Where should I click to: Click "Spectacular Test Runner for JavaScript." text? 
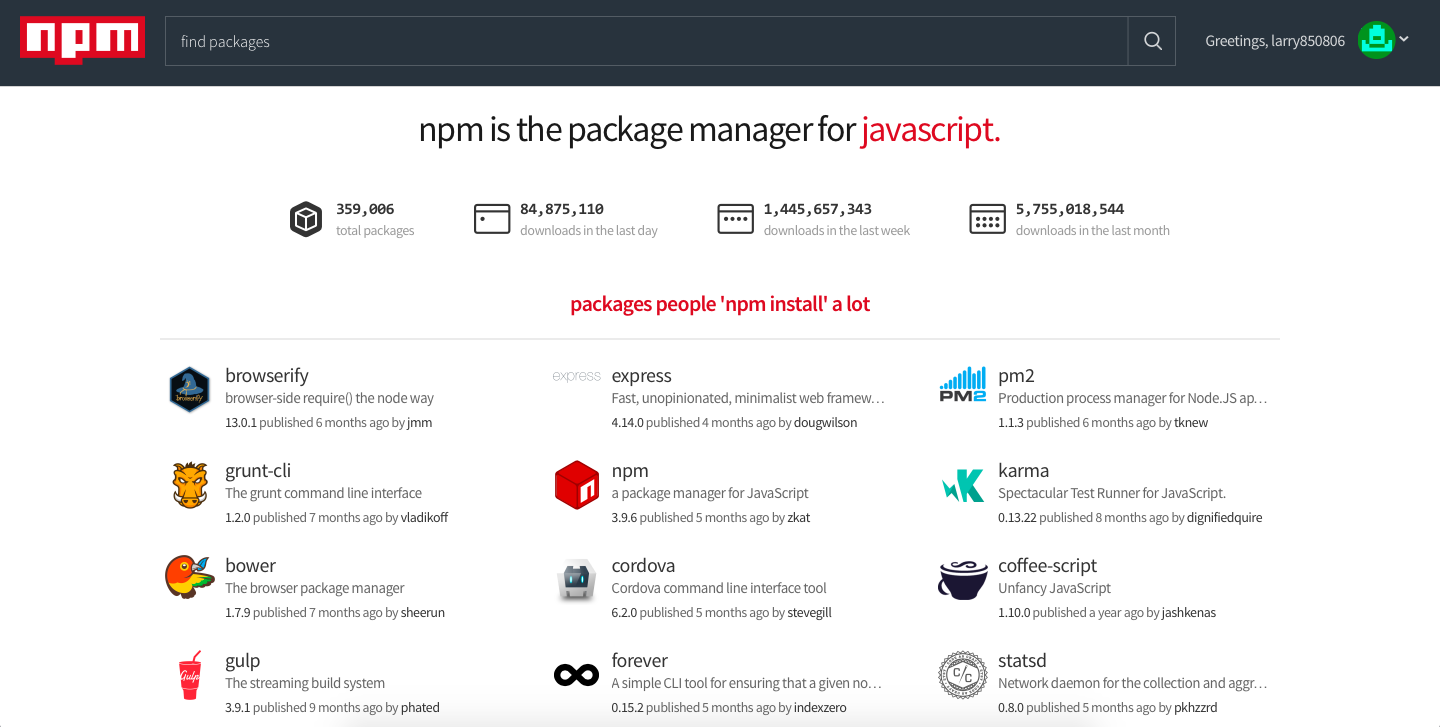[x=1112, y=493]
